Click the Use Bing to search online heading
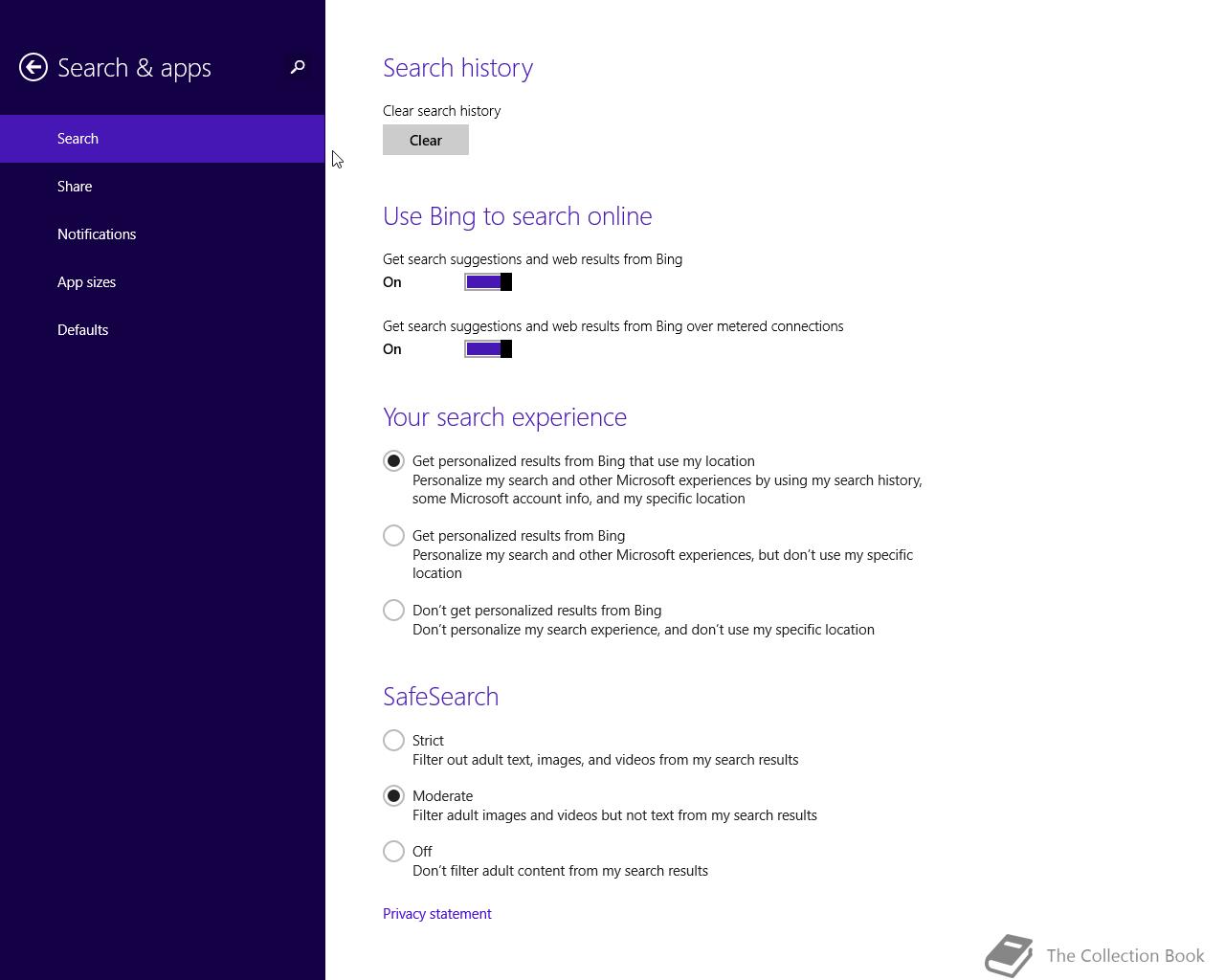Screen dimensions: 1225x980 coord(518,216)
